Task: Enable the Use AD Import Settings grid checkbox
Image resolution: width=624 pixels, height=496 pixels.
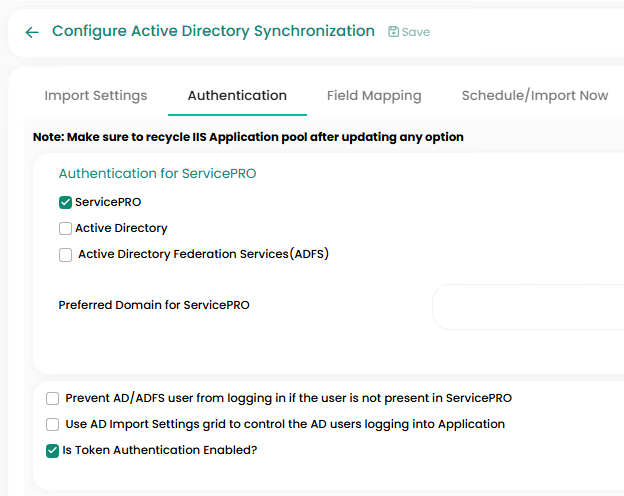Action: point(53,425)
